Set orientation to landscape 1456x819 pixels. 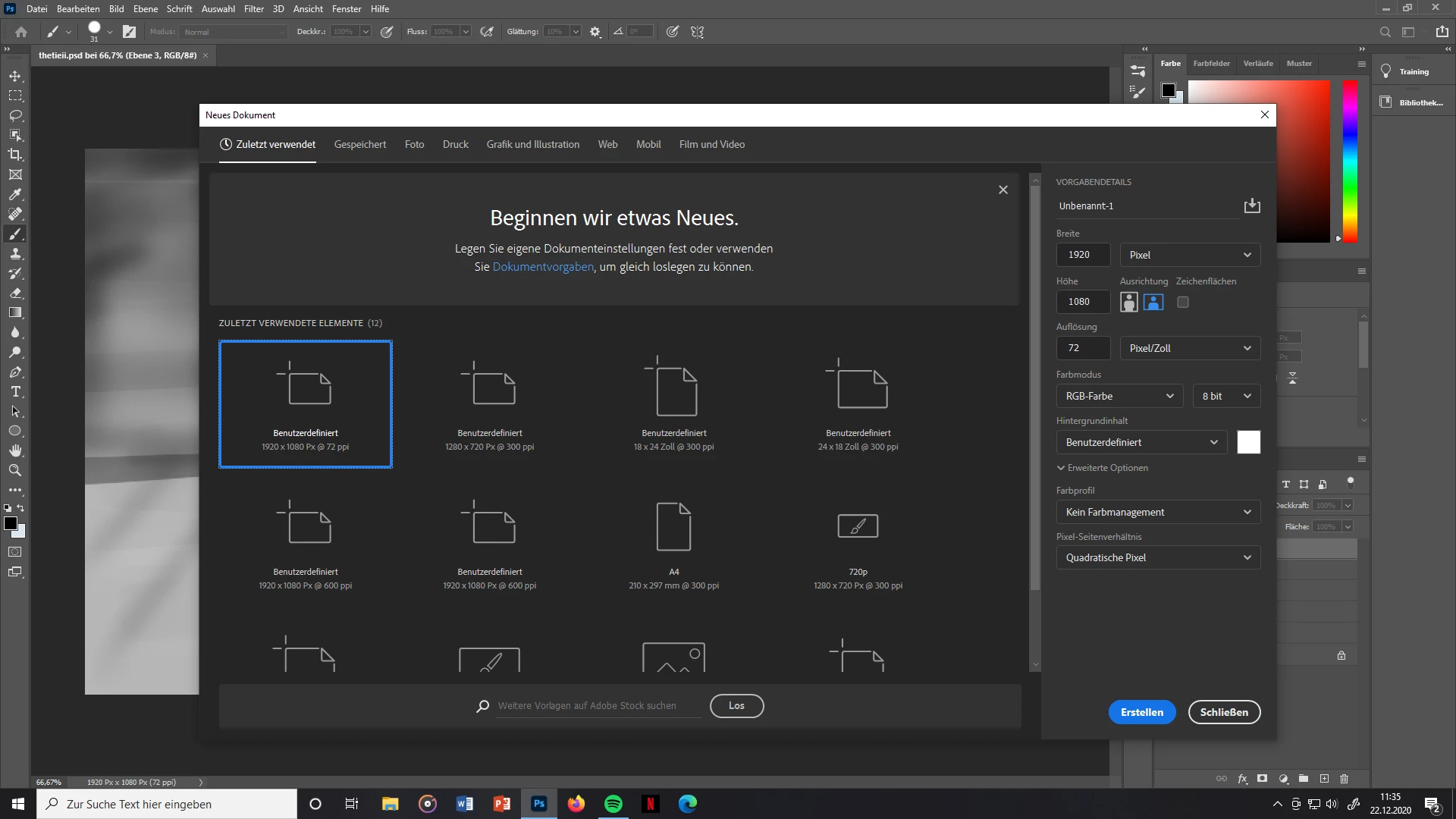tap(1153, 302)
